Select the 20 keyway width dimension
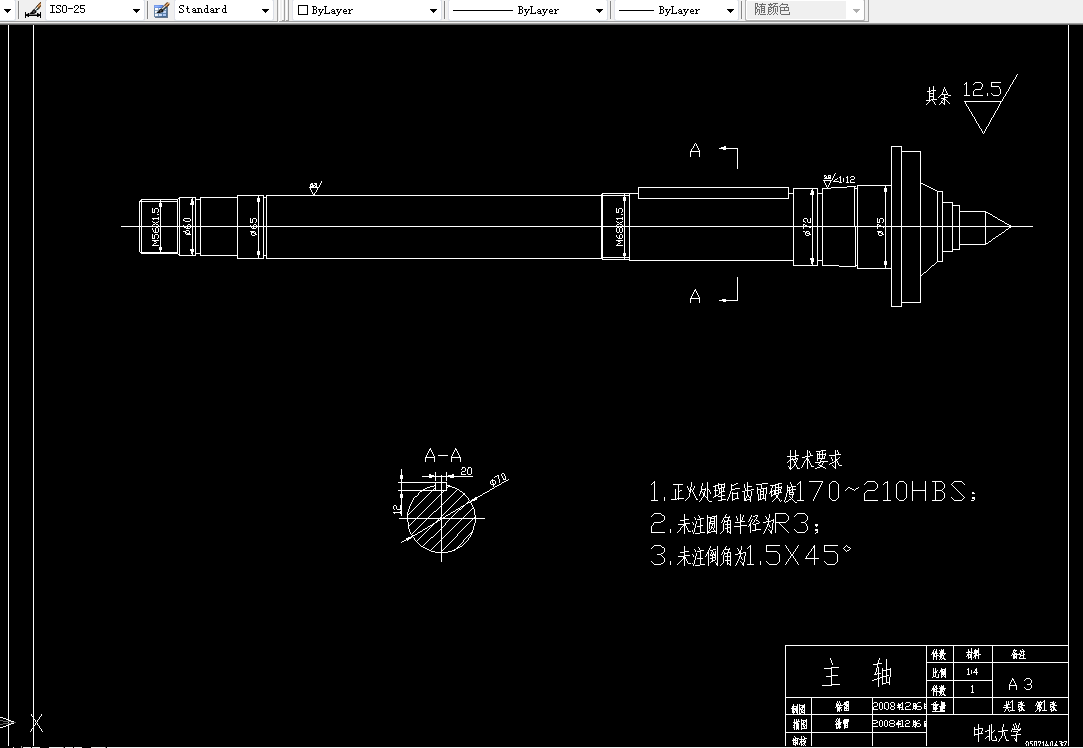This screenshot has width=1083, height=748. tap(466, 471)
